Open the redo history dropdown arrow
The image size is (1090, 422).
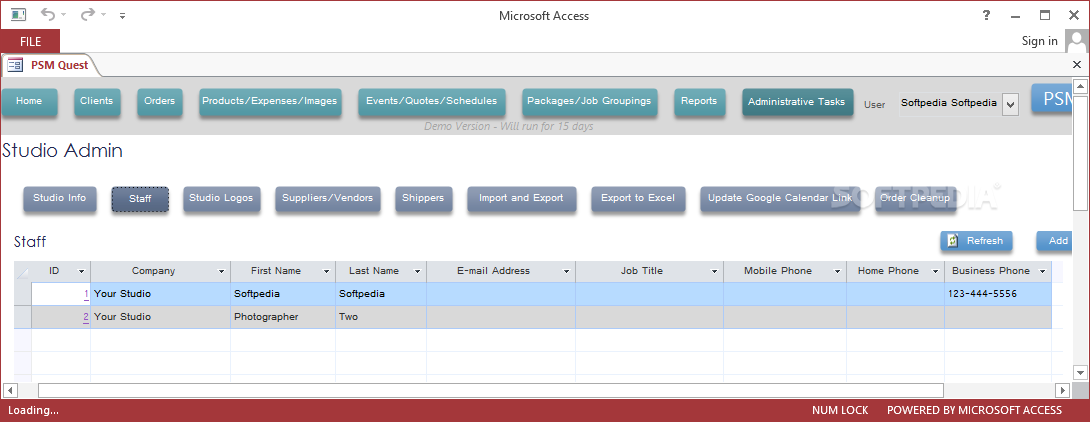click(x=103, y=15)
